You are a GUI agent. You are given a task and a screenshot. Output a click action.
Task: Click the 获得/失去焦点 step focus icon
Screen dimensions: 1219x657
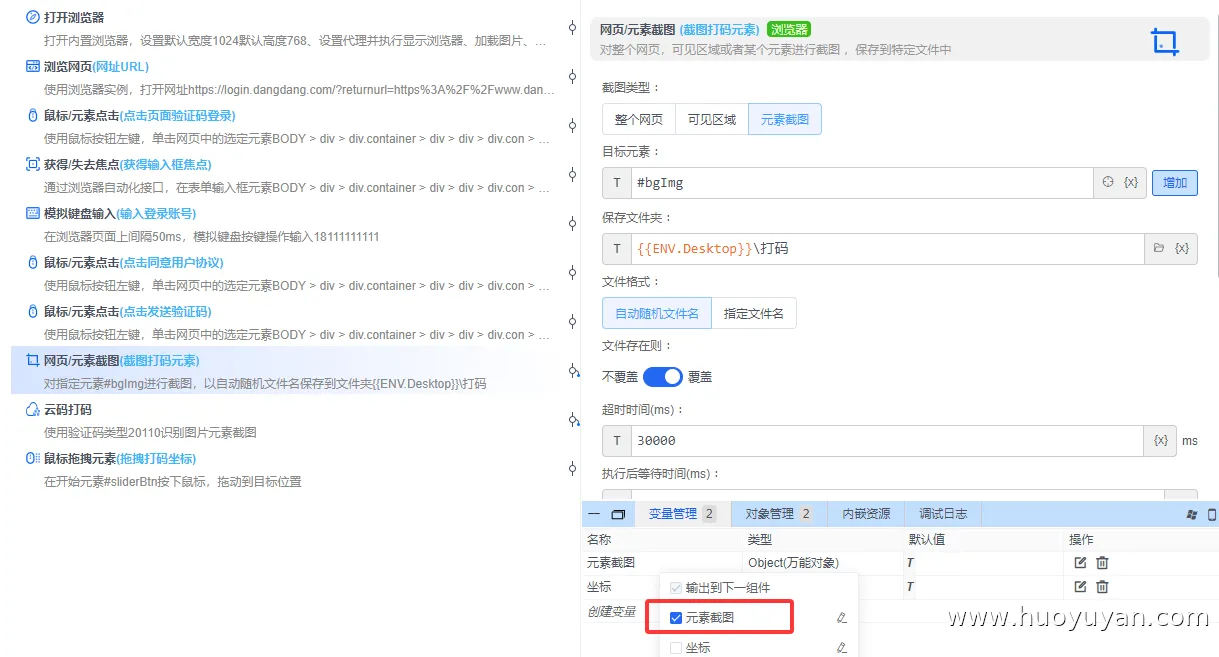[x=33, y=164]
